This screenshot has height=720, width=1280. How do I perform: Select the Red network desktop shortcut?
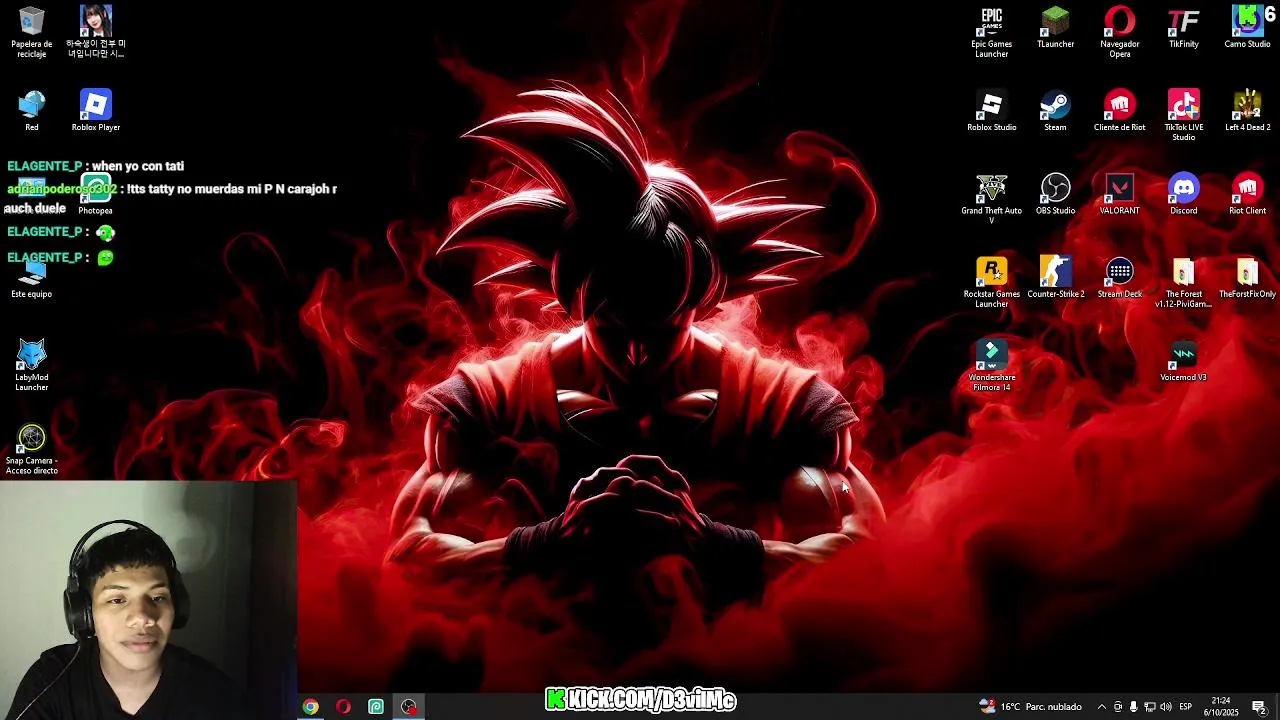click(x=32, y=110)
